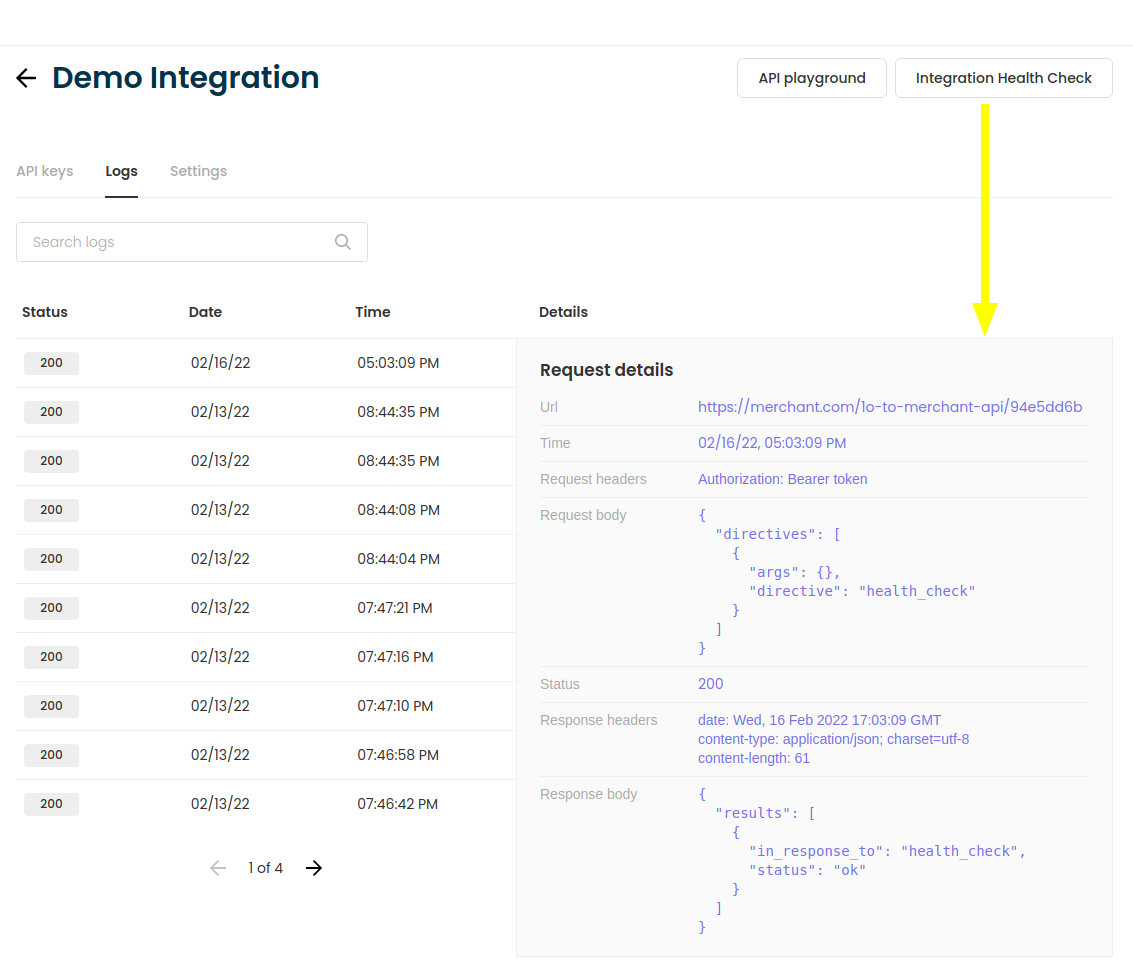The width and height of the screenshot is (1133, 972).
Task: Select log entry from 02/16/22 05:03:09 PM
Action: (x=265, y=363)
